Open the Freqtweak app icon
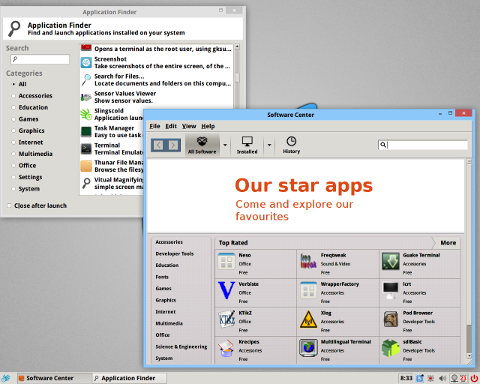The width and height of the screenshot is (480, 384). (308, 261)
